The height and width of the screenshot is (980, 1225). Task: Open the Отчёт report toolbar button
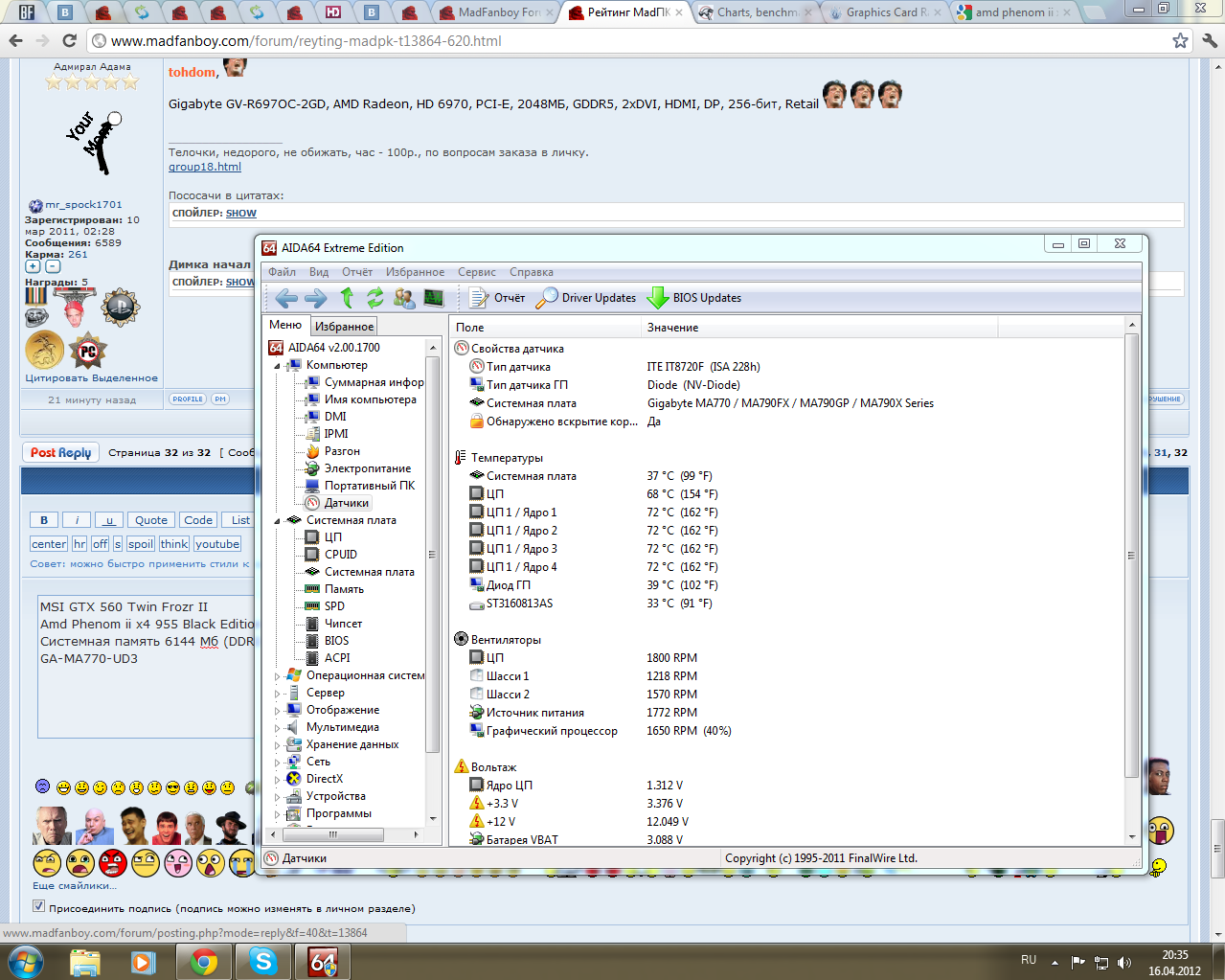click(497, 298)
